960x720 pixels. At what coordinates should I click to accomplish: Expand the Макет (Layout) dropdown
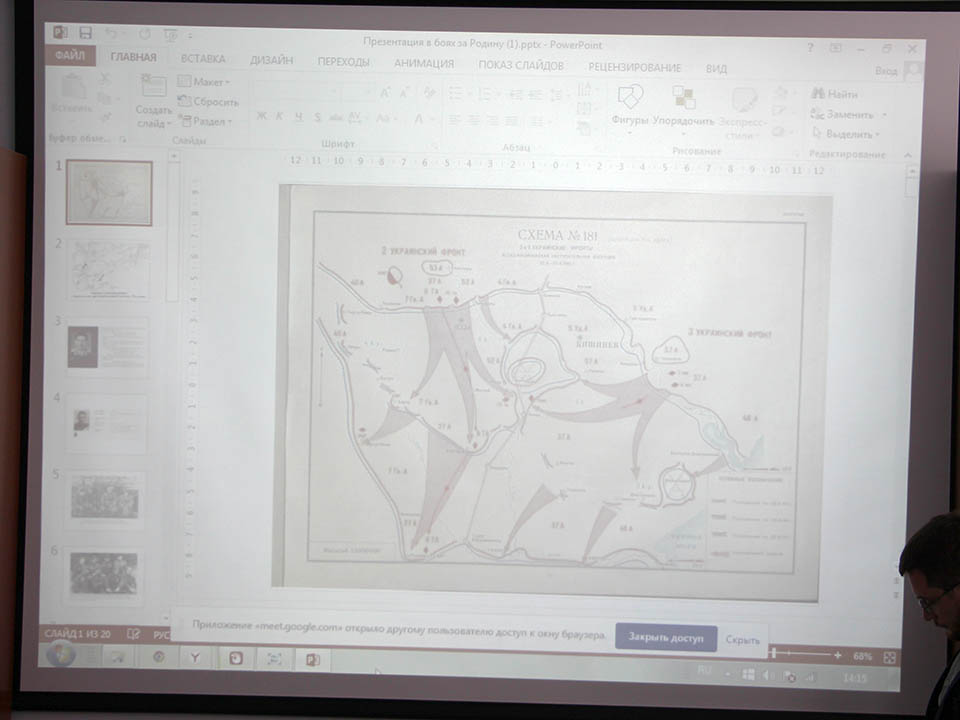205,82
